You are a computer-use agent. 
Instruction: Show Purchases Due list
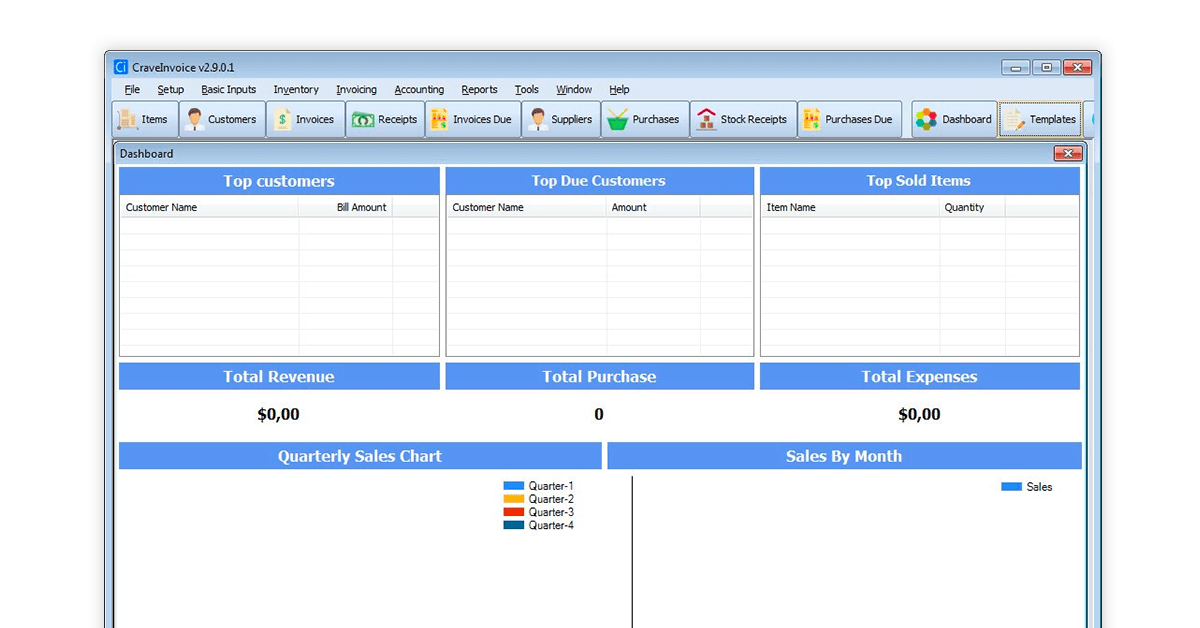850,119
